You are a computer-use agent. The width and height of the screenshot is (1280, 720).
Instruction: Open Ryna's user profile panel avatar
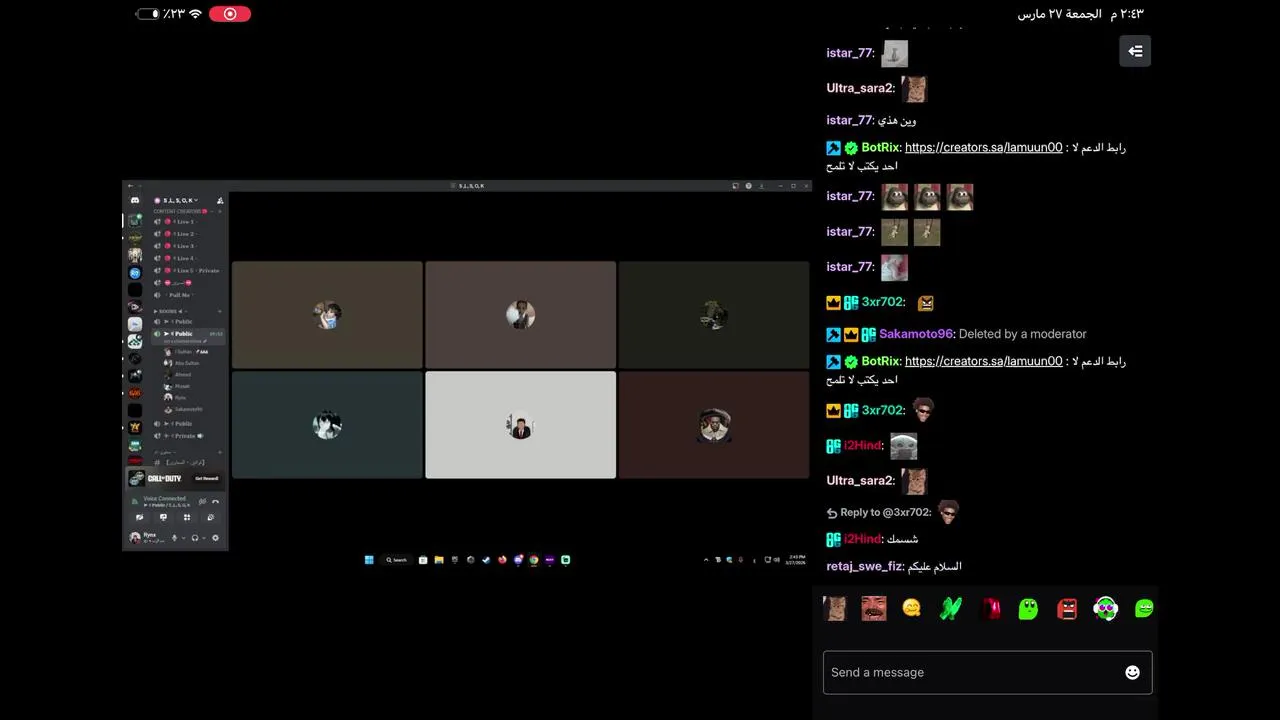pyautogui.click(x=134, y=537)
